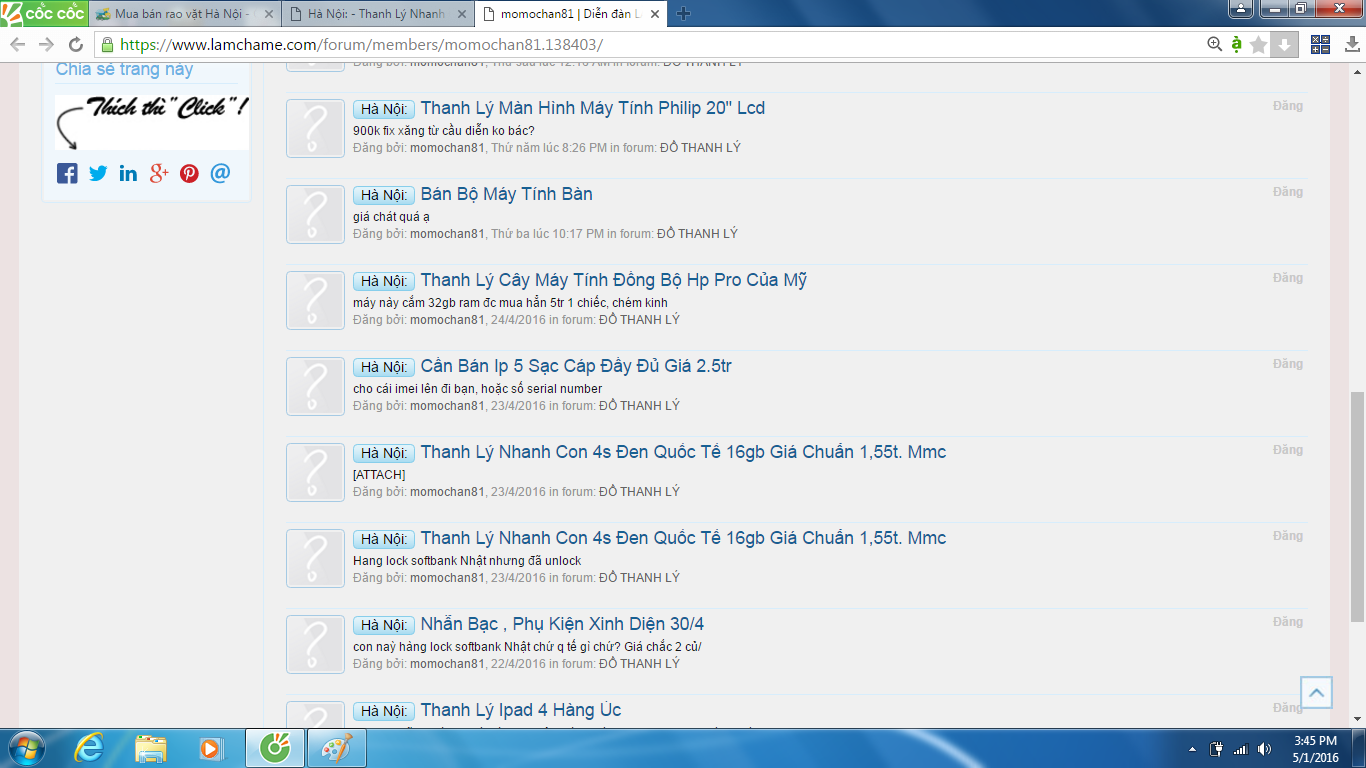Bookmark this page with the star icon
Screen dimensions: 1366x768
[x=1259, y=44]
